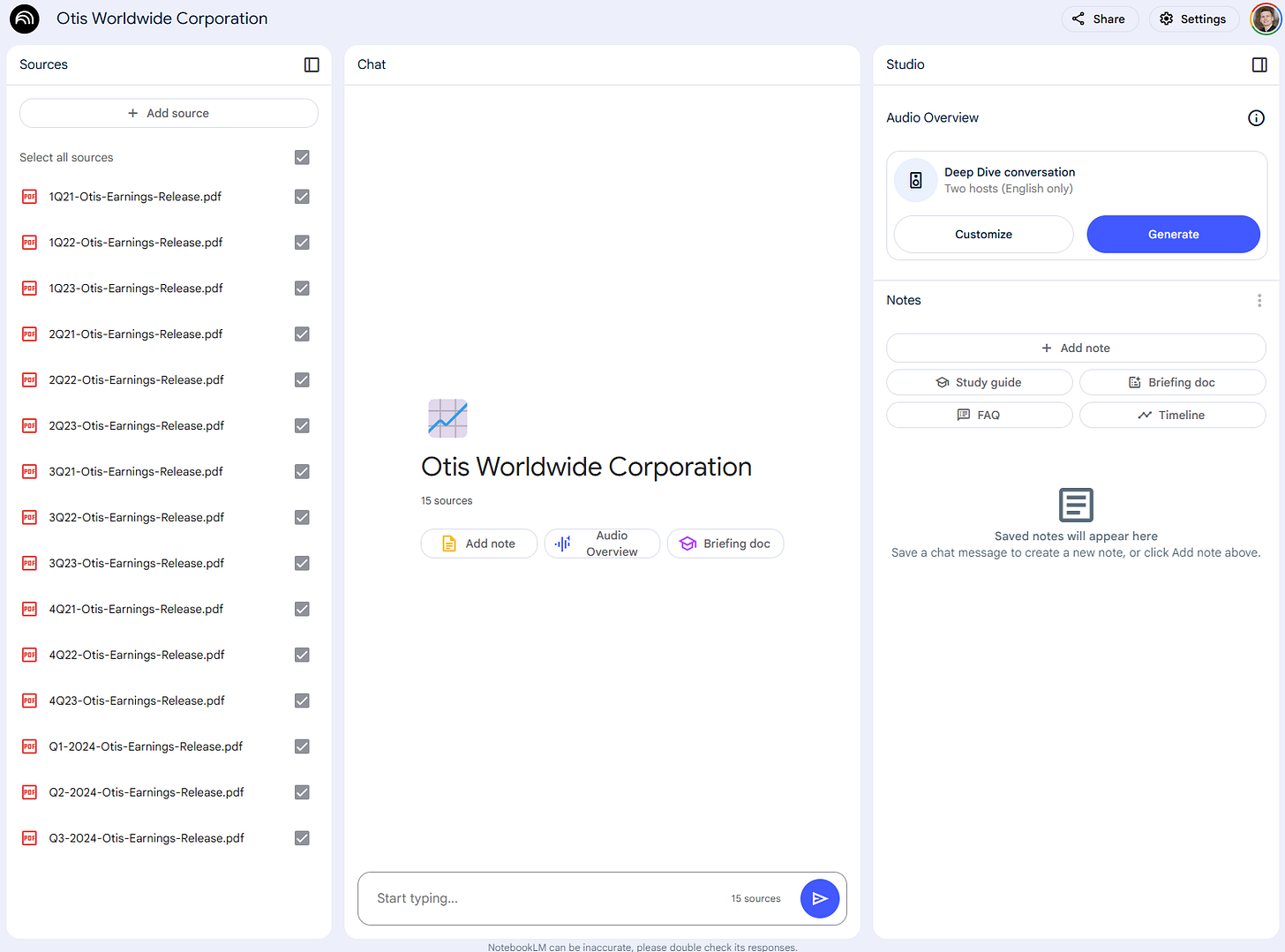Collapse the Sources panel icon
This screenshot has height=952, width=1285.
pos(312,64)
